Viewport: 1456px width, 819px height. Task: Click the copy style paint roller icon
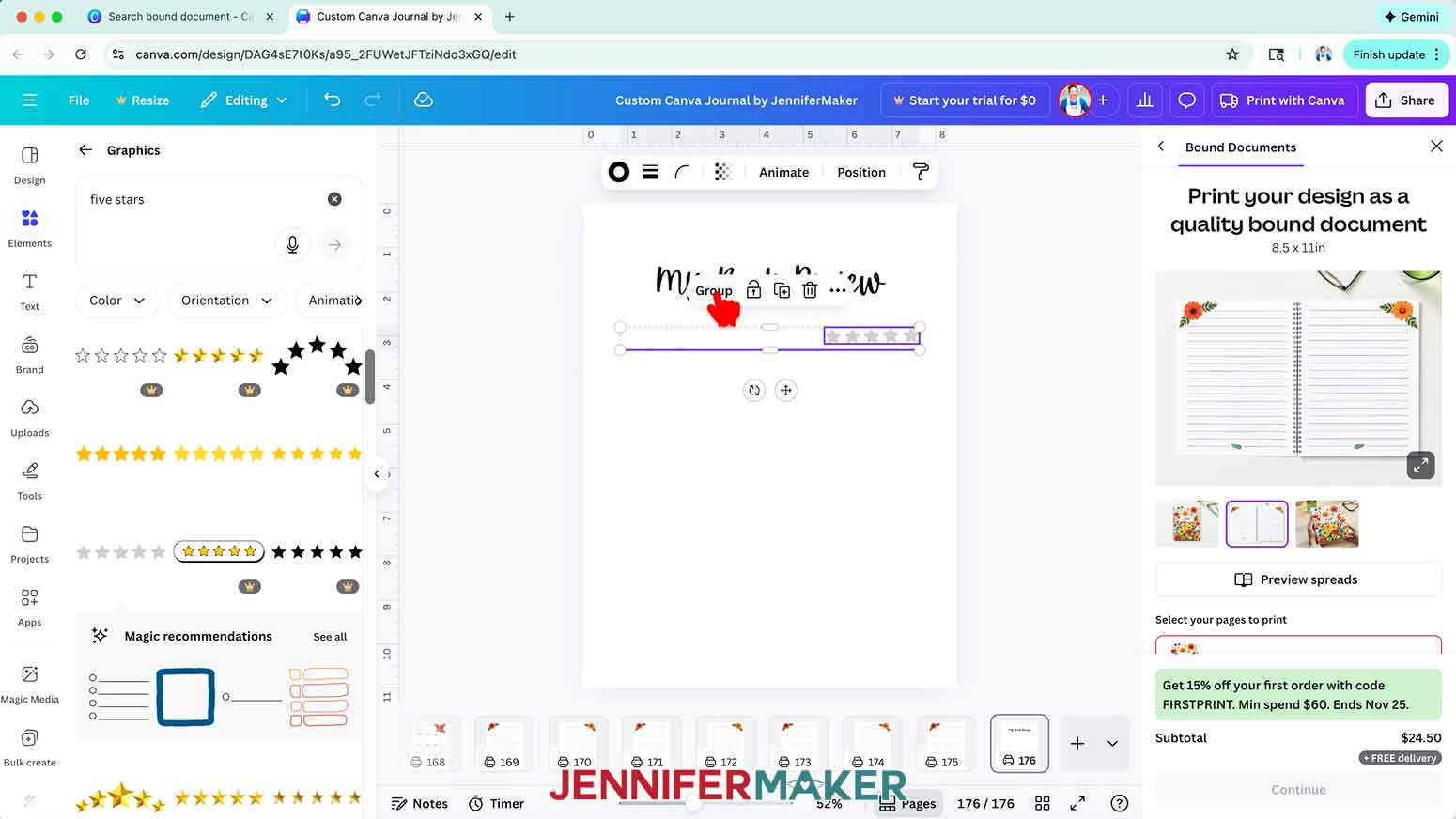click(x=921, y=172)
